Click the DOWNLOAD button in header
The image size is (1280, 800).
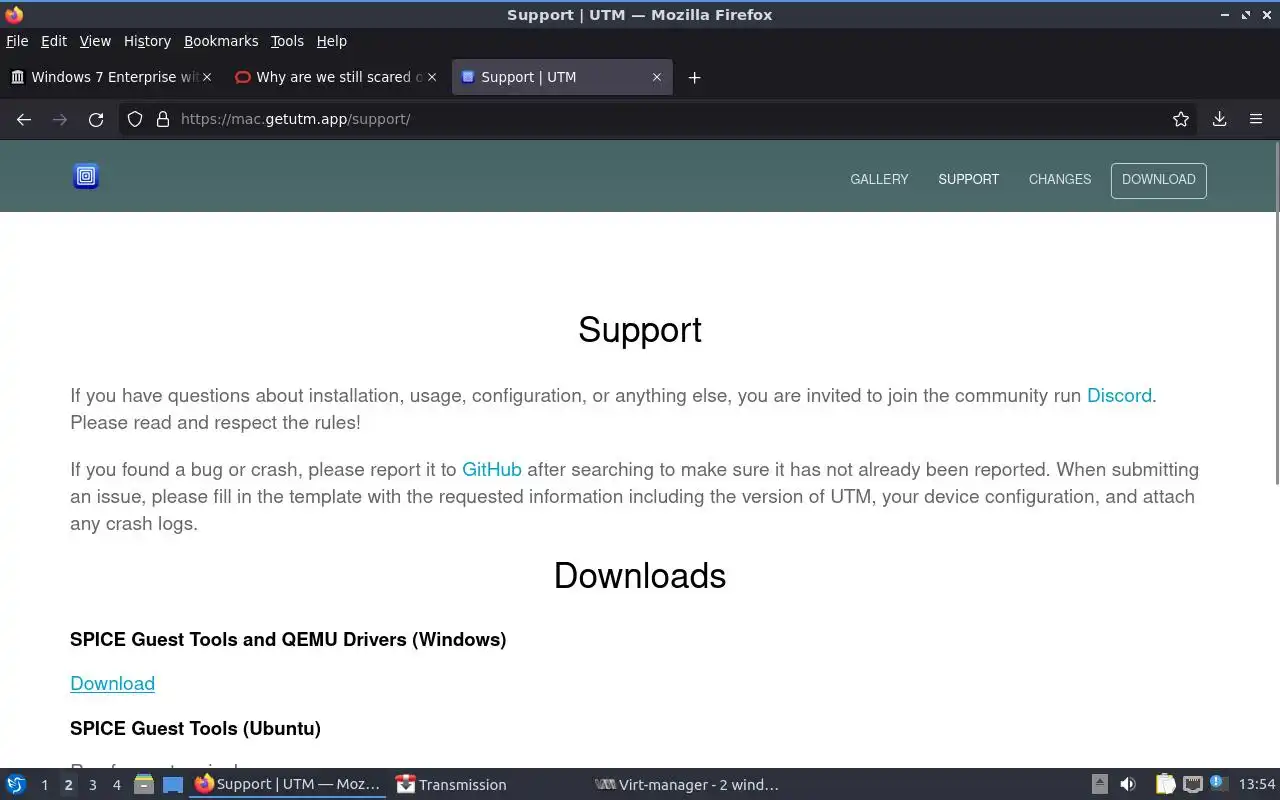(x=1159, y=180)
